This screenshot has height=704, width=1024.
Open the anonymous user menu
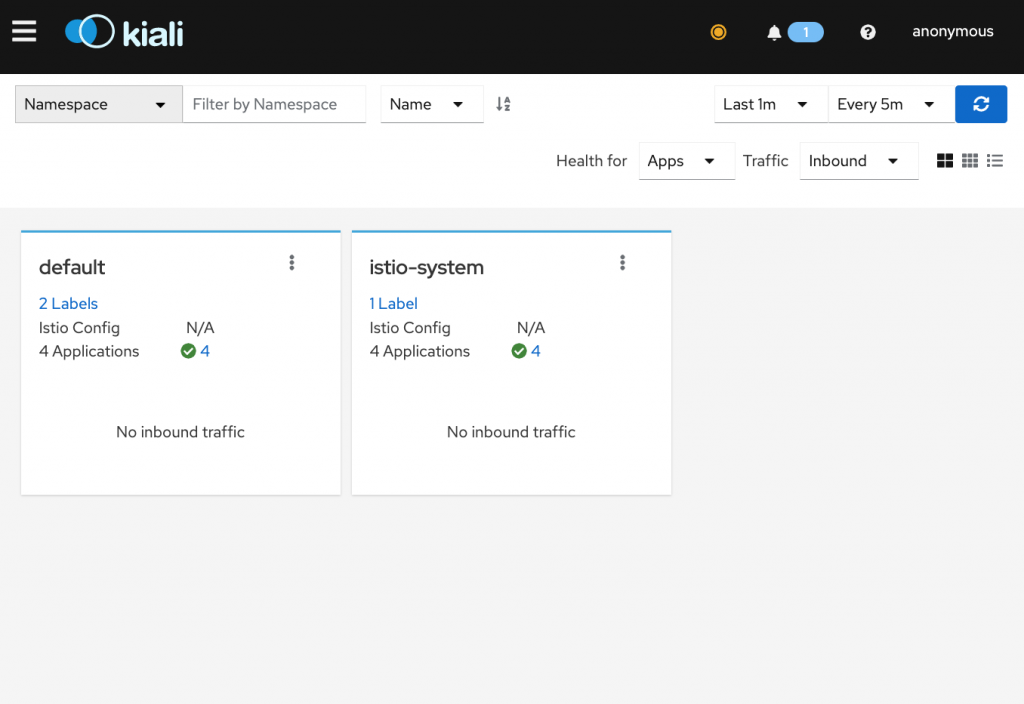(952, 31)
